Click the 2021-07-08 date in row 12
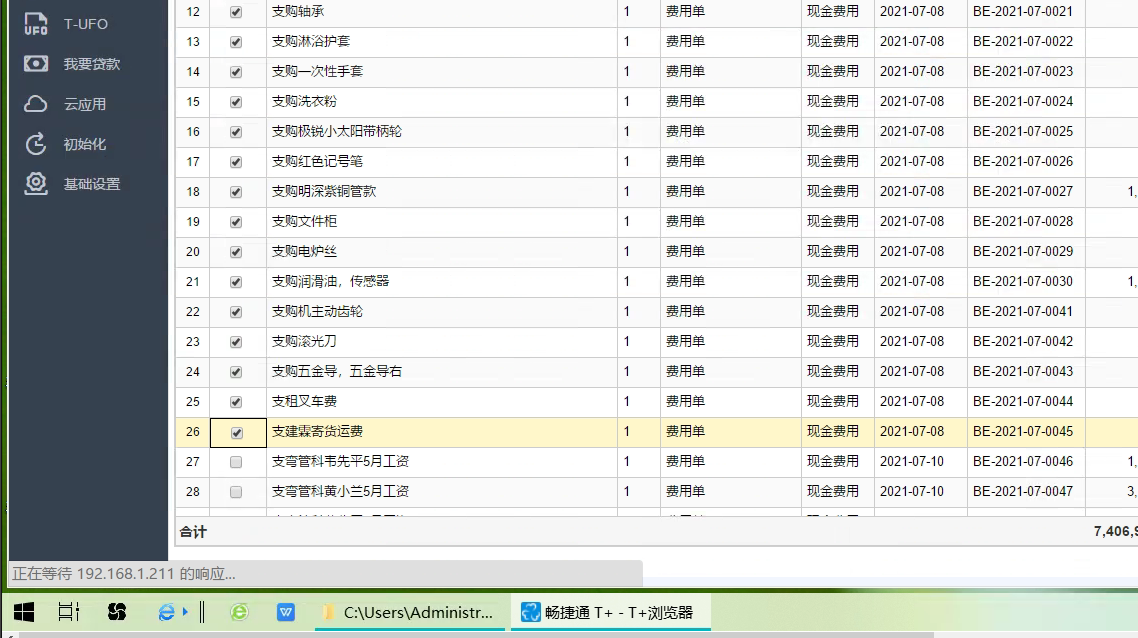 pos(912,12)
